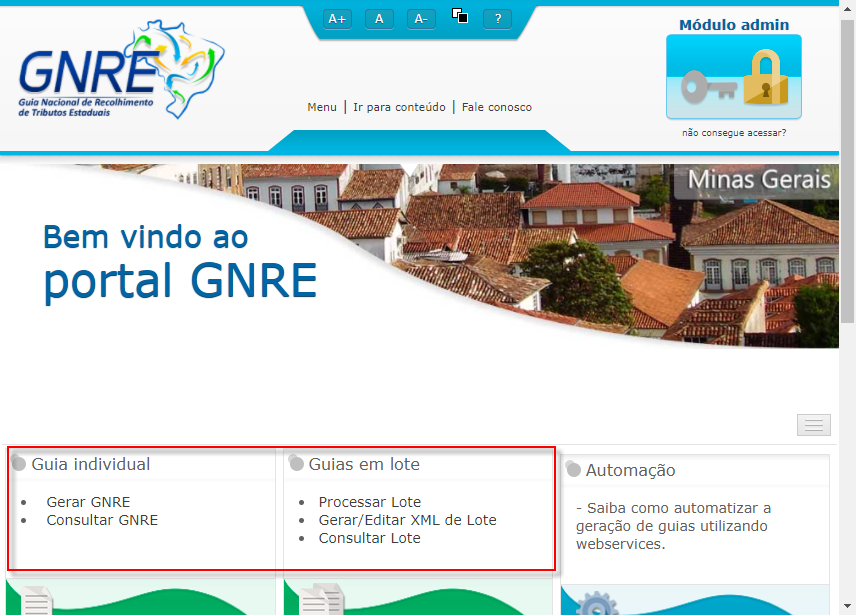Reset font size with the A button
856x615 pixels.
[x=379, y=19]
